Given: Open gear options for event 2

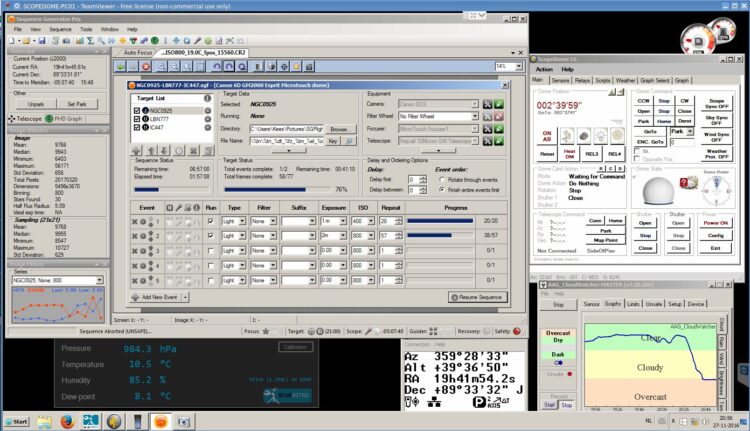Looking at the screenshot, I should click(x=143, y=236).
